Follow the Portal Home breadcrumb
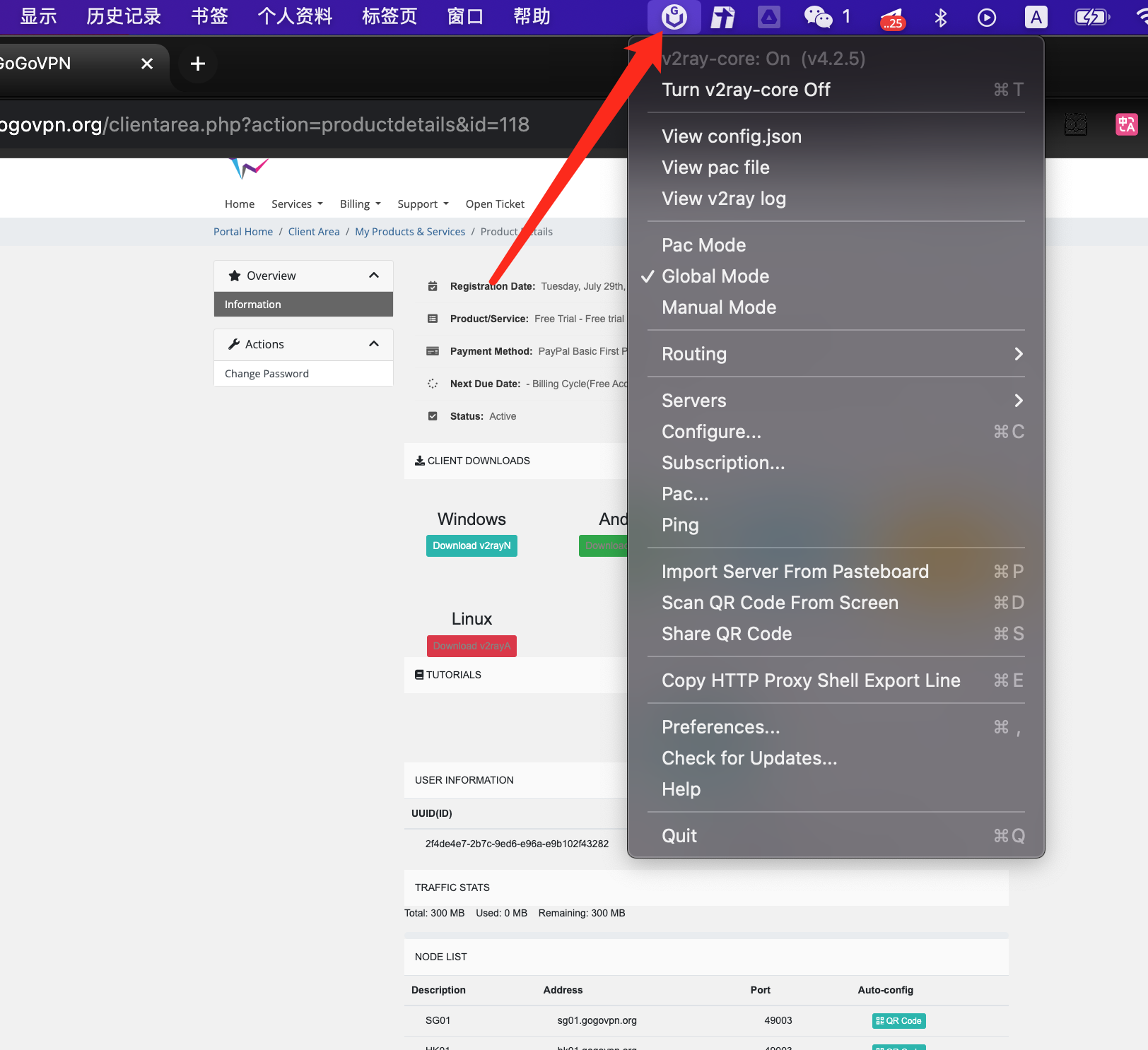This screenshot has height=1050, width=1148. pyautogui.click(x=243, y=232)
